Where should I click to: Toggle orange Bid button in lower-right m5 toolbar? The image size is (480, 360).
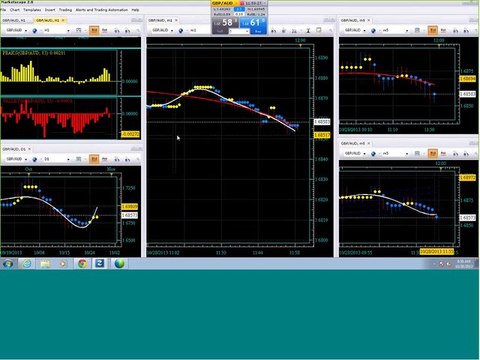[433, 154]
